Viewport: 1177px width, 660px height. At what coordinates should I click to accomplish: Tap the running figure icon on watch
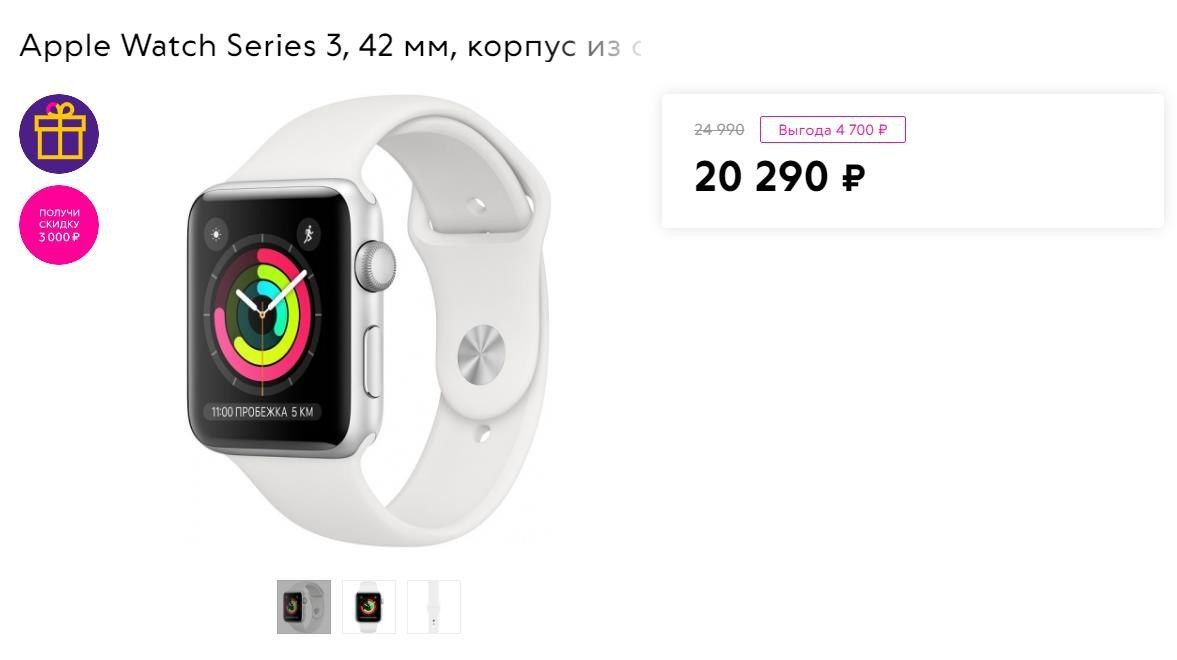pos(309,234)
